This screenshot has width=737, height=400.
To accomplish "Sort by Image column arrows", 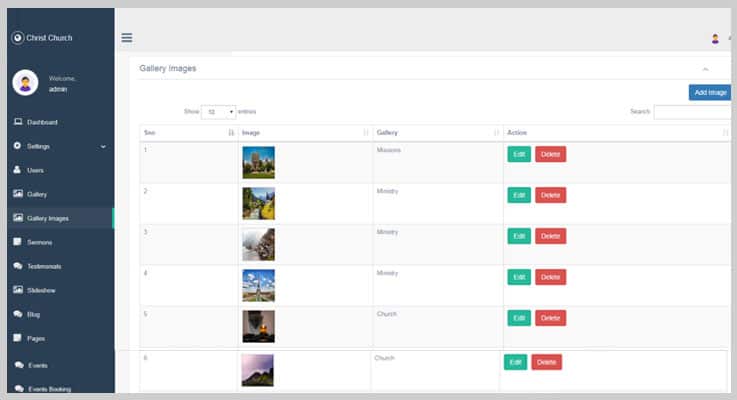I will tap(366, 133).
